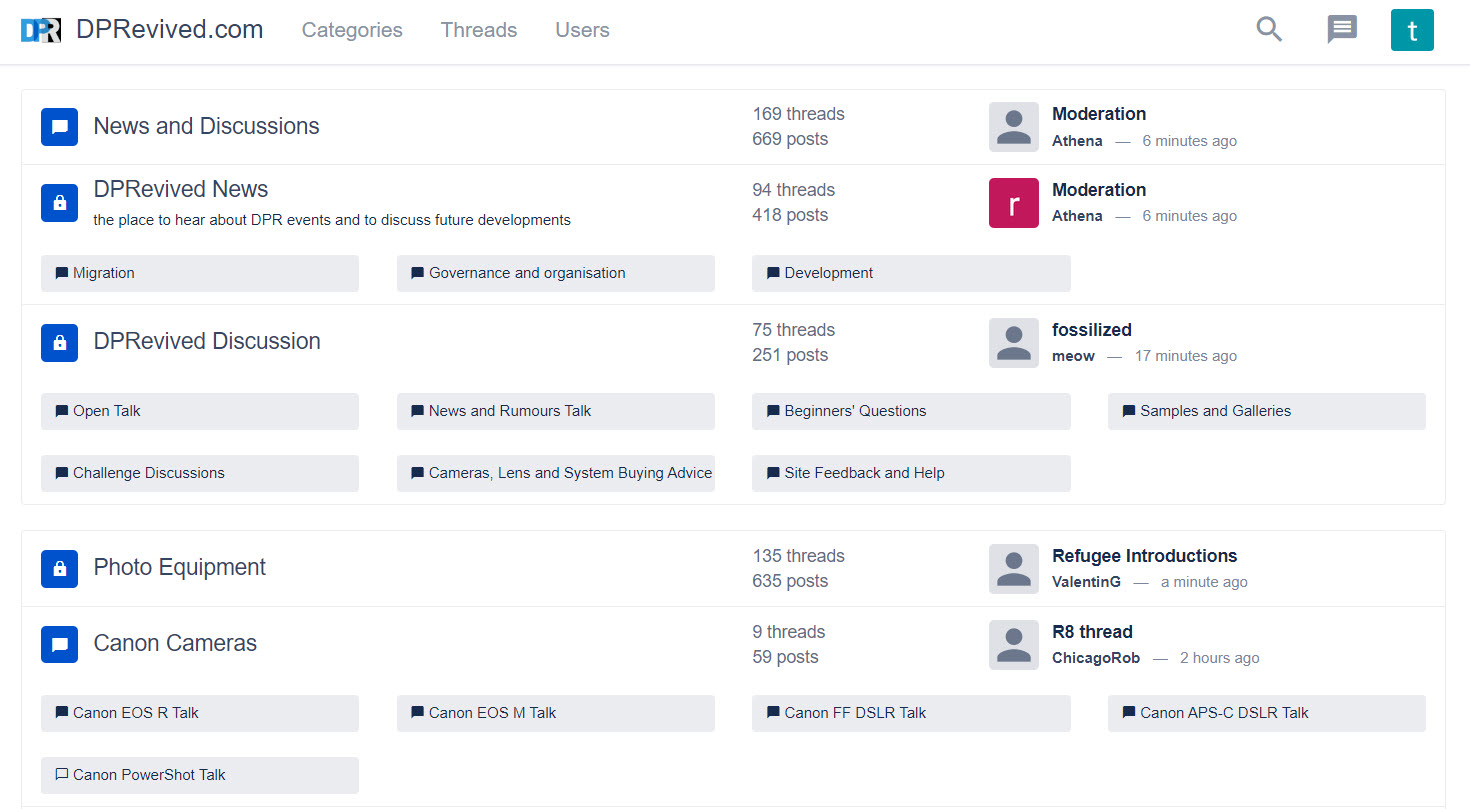Open the Open Talk subforum

(x=200, y=411)
